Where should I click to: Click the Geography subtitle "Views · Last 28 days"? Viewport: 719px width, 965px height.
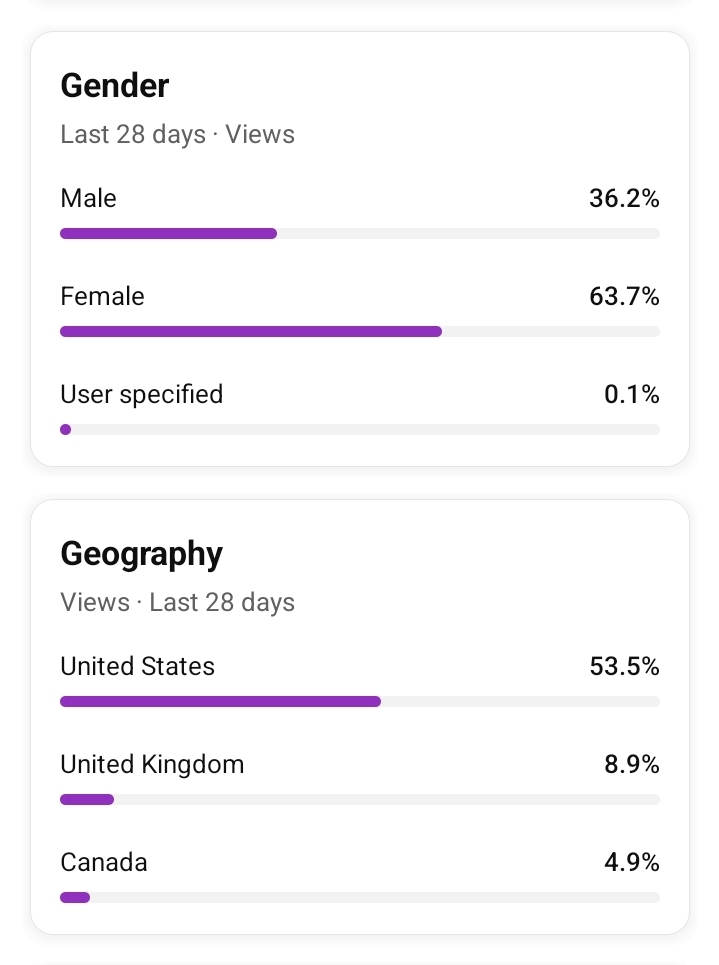pos(177,603)
